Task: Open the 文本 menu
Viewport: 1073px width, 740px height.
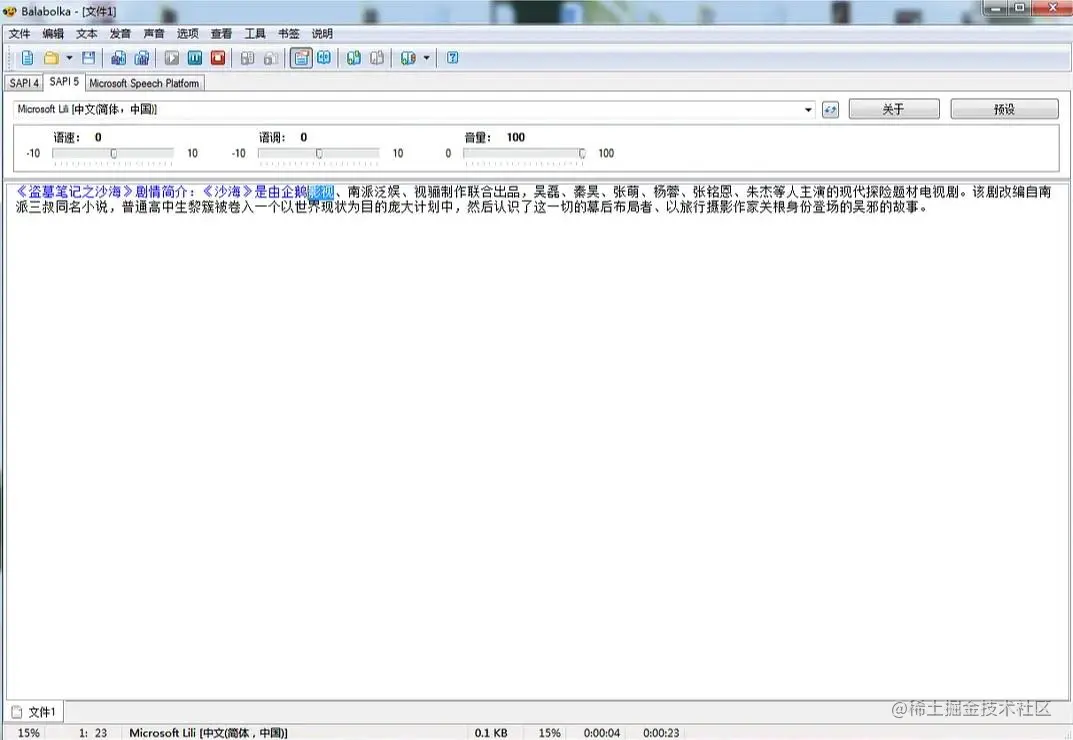Action: pos(86,34)
